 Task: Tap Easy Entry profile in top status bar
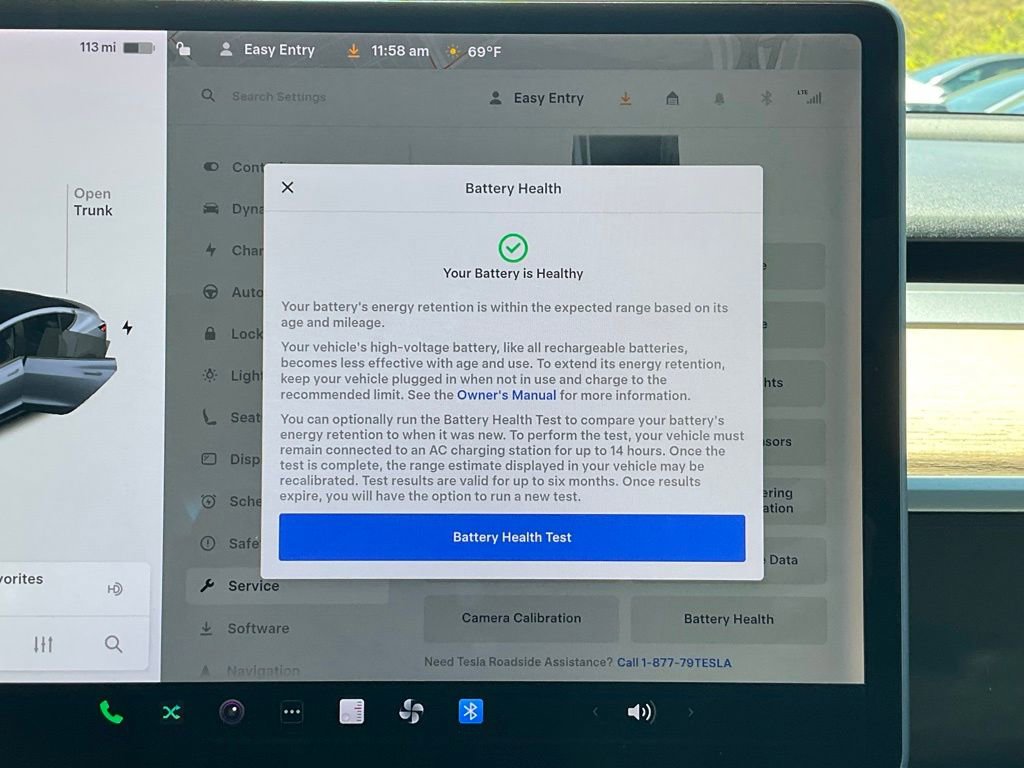(267, 50)
